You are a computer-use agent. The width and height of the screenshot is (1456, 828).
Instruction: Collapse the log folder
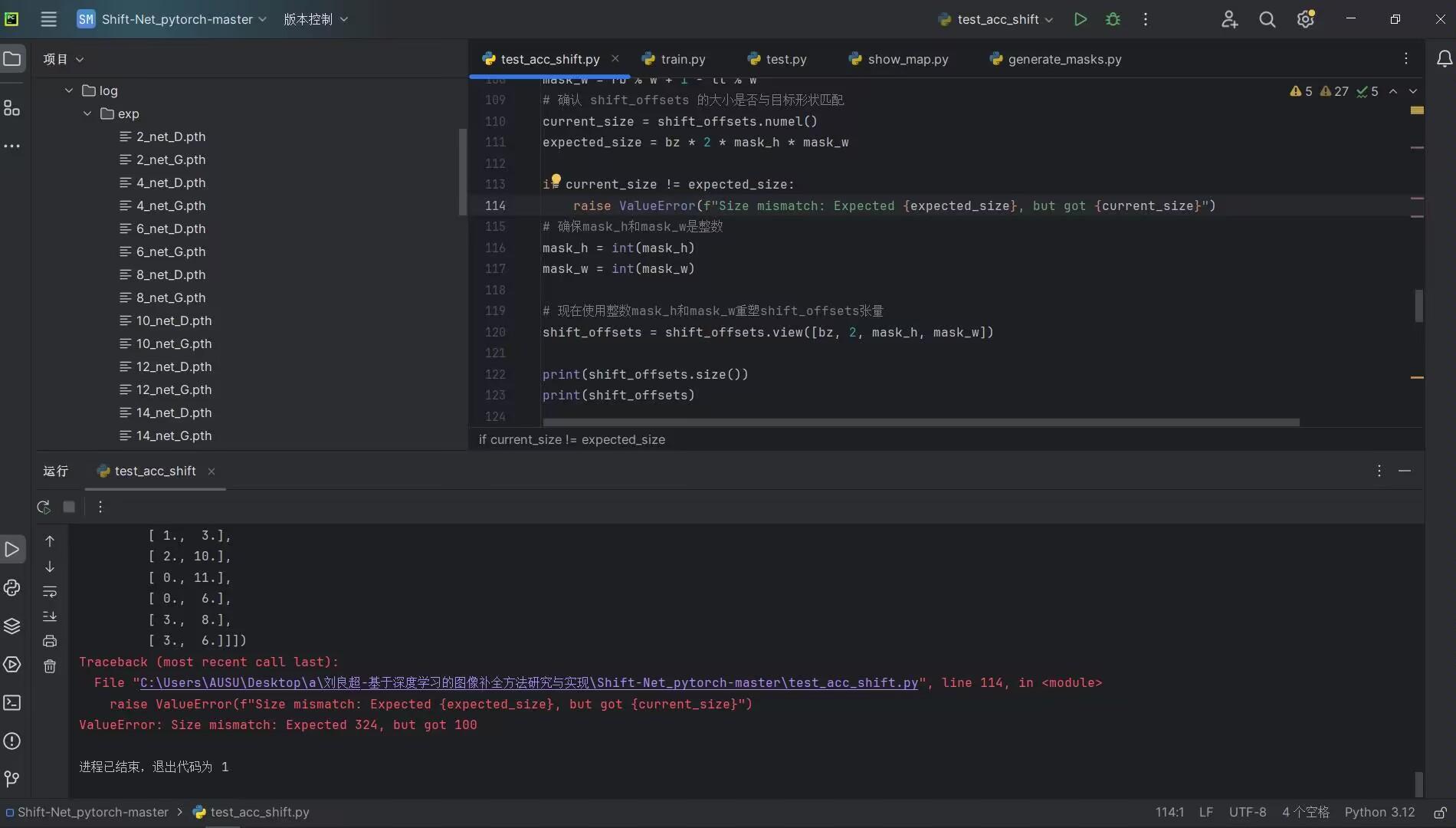point(68,90)
